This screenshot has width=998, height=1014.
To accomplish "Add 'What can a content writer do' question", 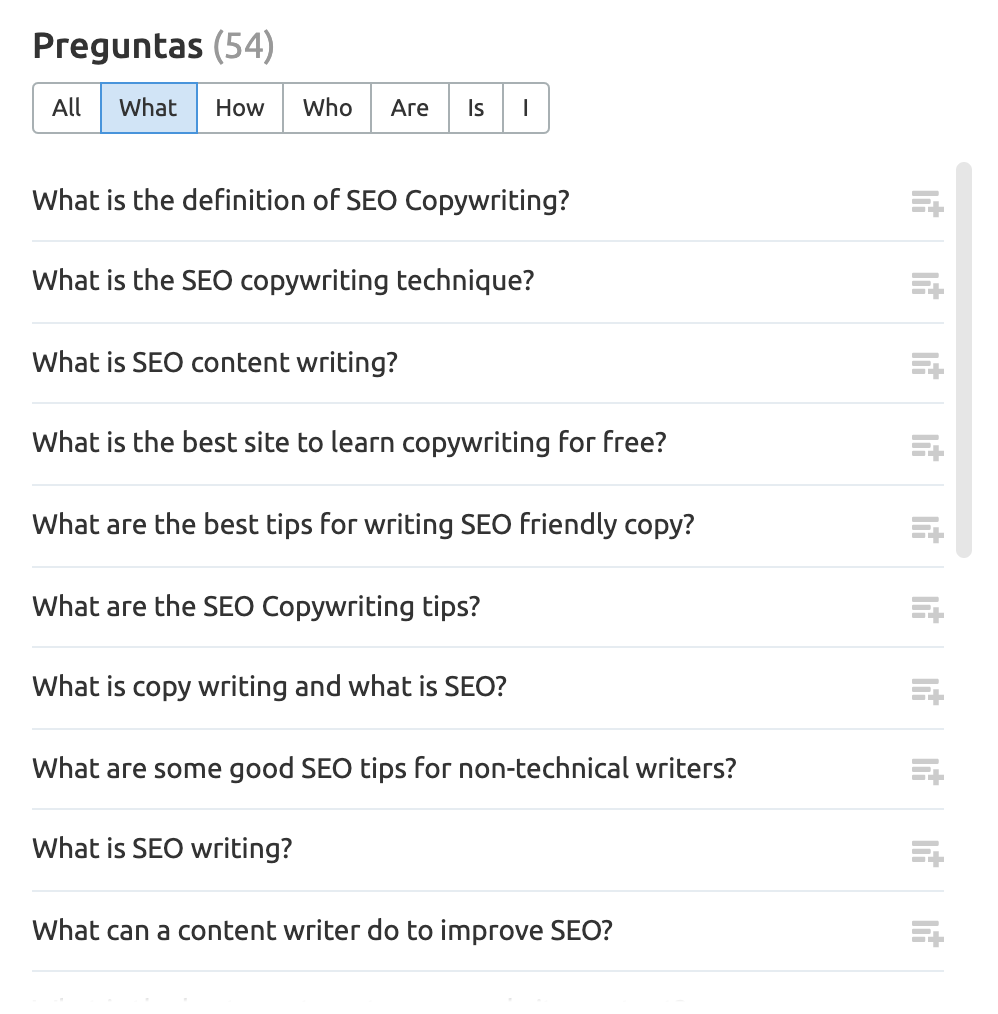I will tap(926, 933).
